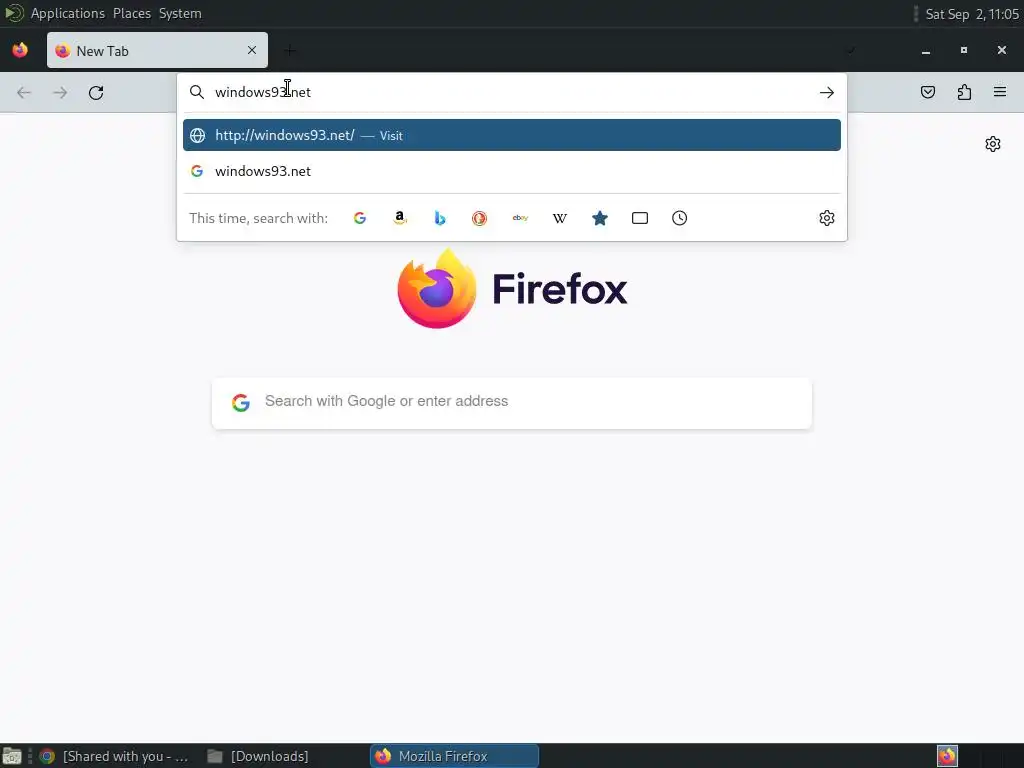Click Firefox icon in the bottom-right panel
The image size is (1024, 768).
pos(947,756)
